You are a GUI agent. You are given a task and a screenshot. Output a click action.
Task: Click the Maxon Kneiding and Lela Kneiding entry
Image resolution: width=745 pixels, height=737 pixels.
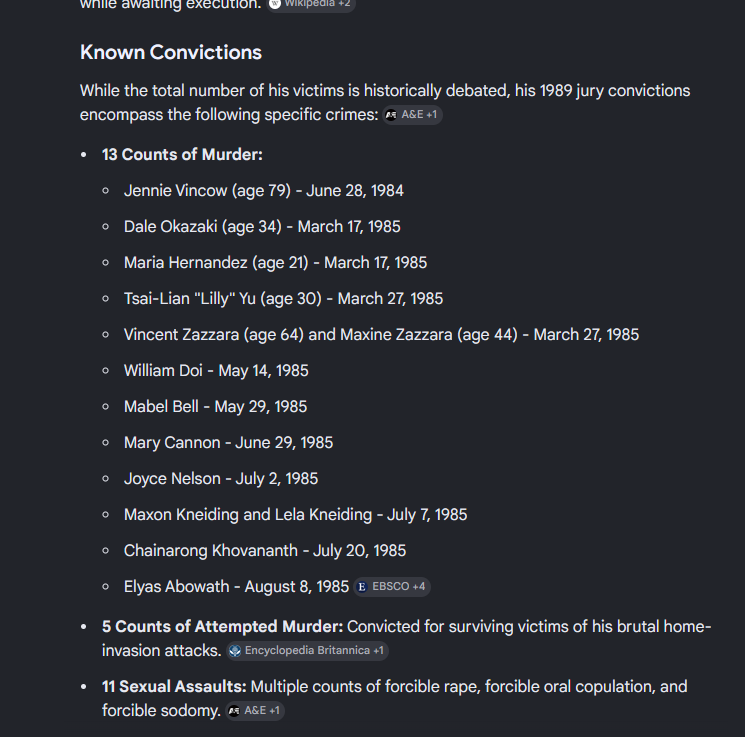pos(296,515)
